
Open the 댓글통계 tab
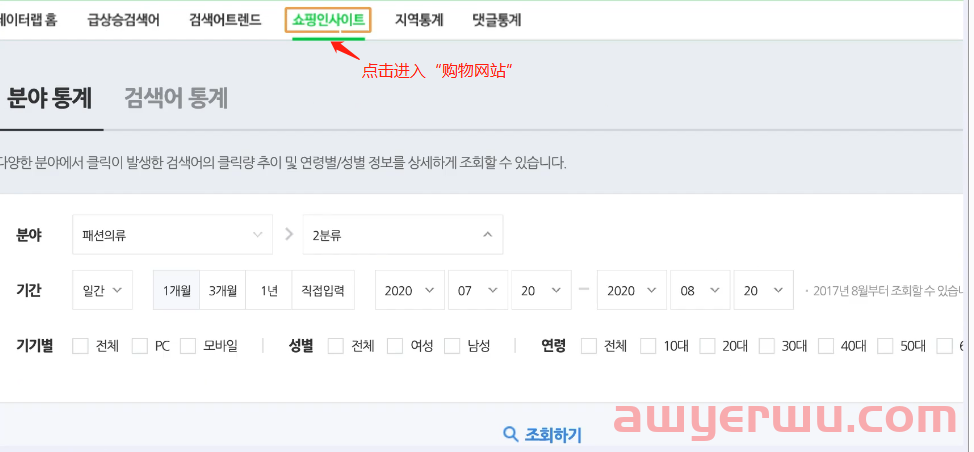[496, 20]
